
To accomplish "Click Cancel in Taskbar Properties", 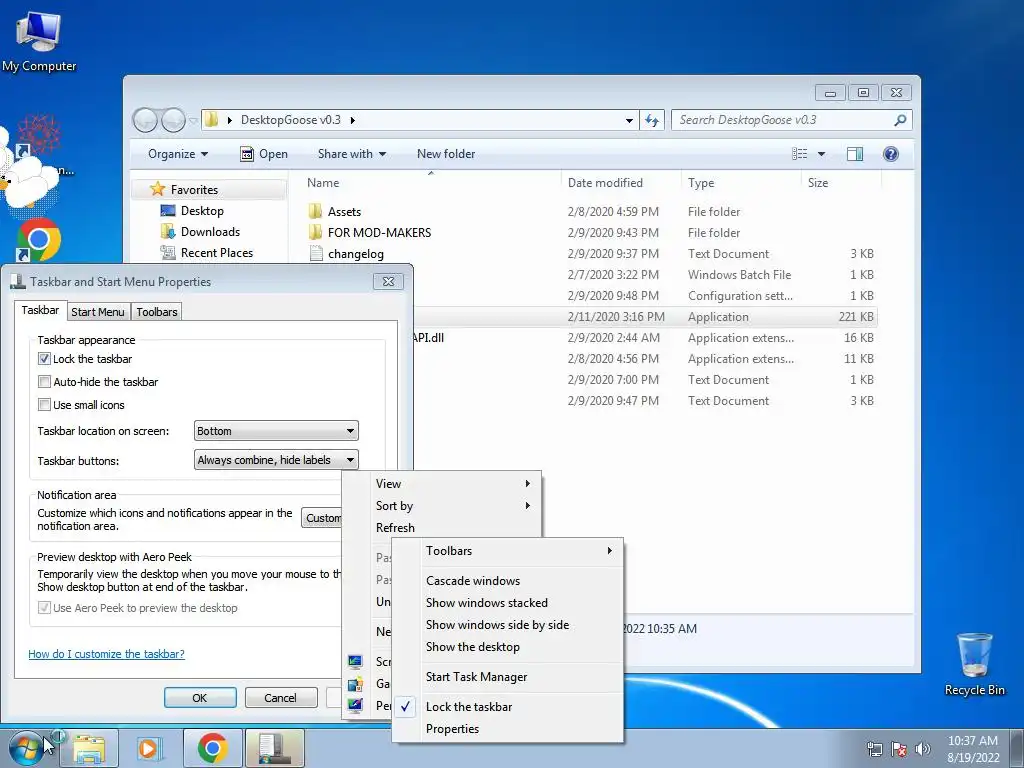I will 280,697.
